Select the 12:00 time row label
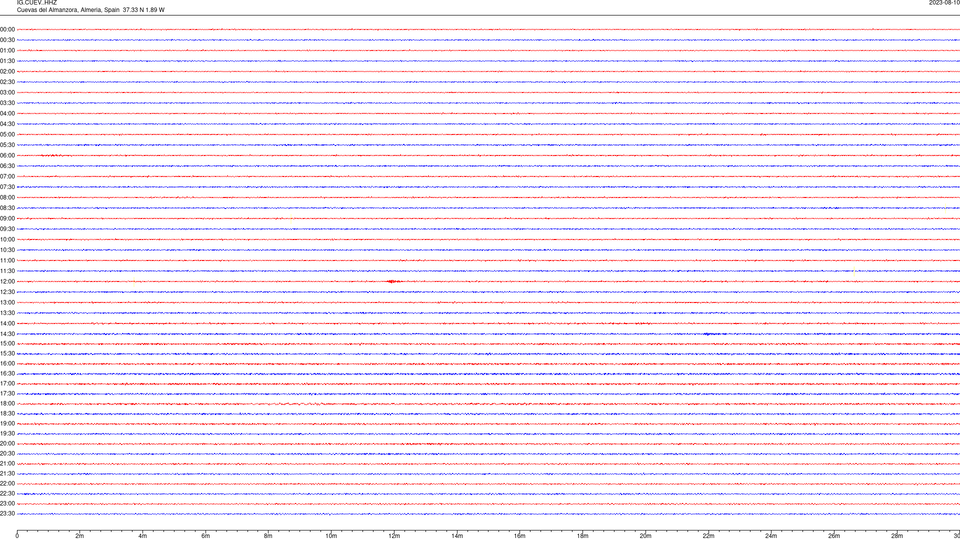Viewport: 960px width, 540px height. (7, 282)
